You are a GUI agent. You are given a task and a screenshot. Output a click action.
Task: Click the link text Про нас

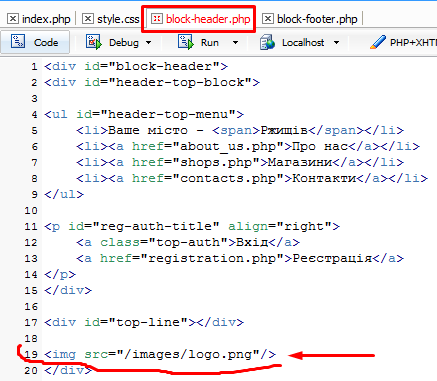[x=320, y=146]
